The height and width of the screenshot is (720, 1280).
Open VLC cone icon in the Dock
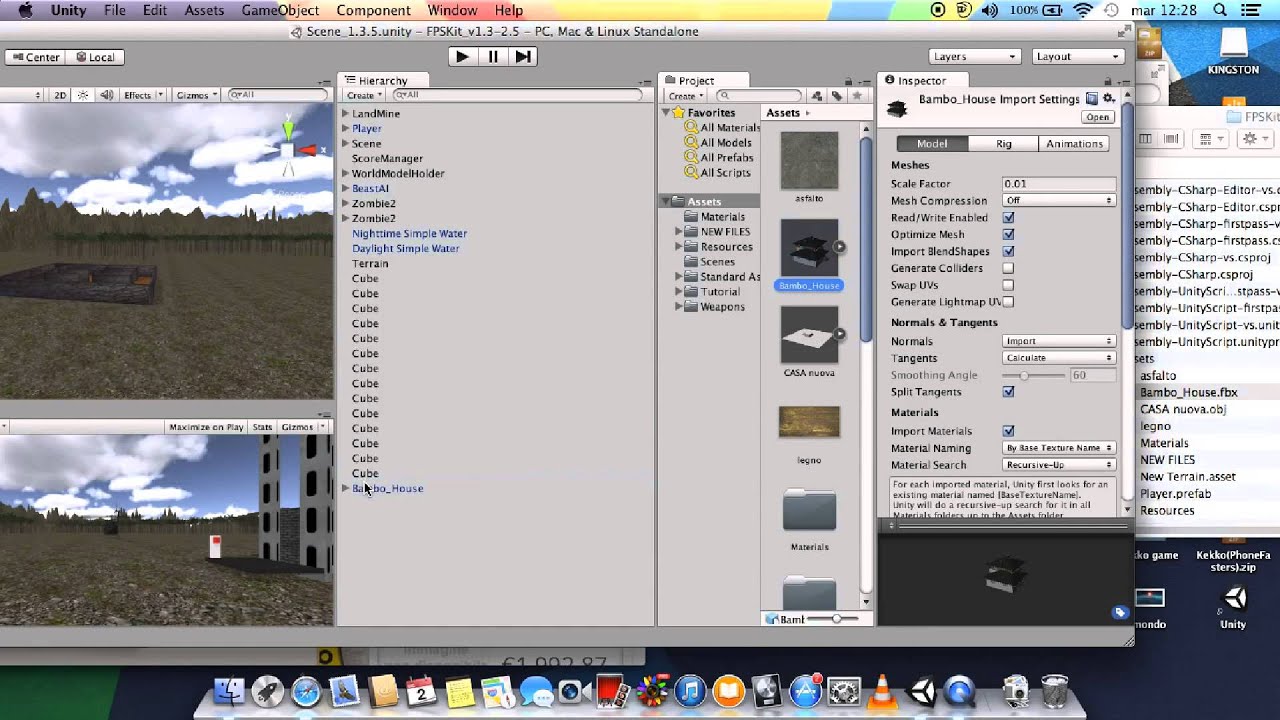tap(882, 691)
